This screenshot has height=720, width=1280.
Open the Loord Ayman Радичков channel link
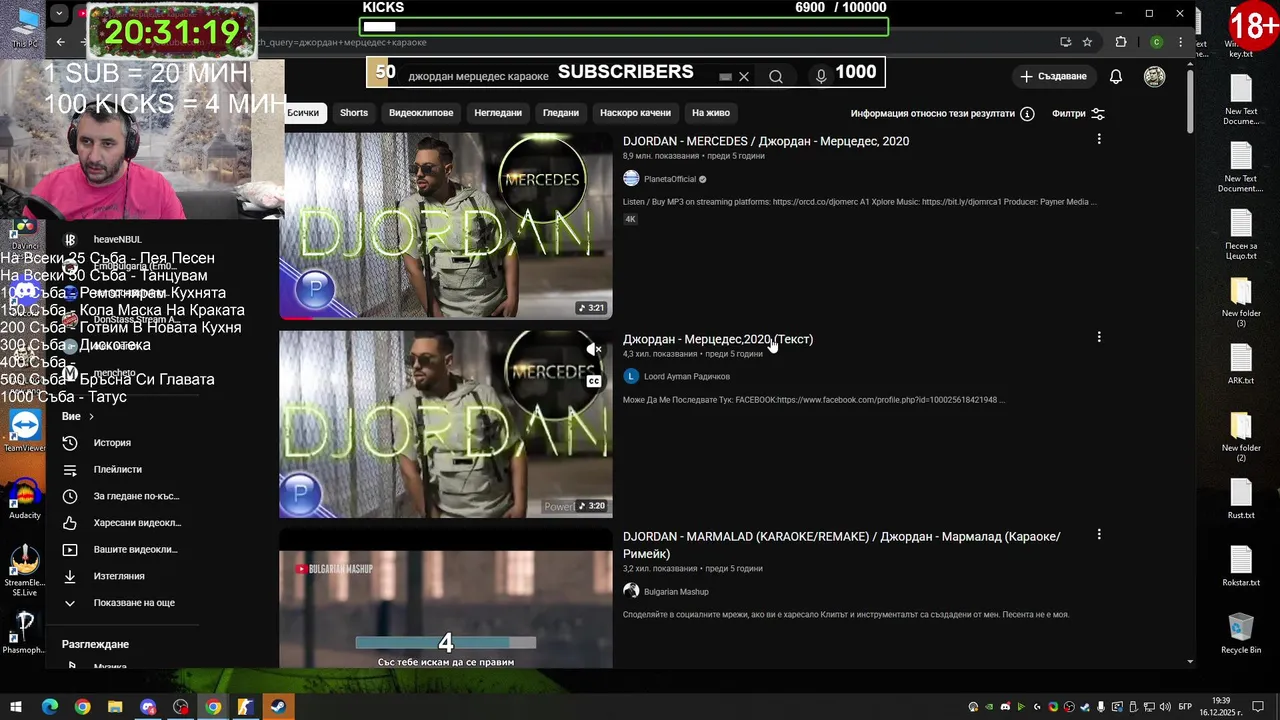click(x=687, y=377)
